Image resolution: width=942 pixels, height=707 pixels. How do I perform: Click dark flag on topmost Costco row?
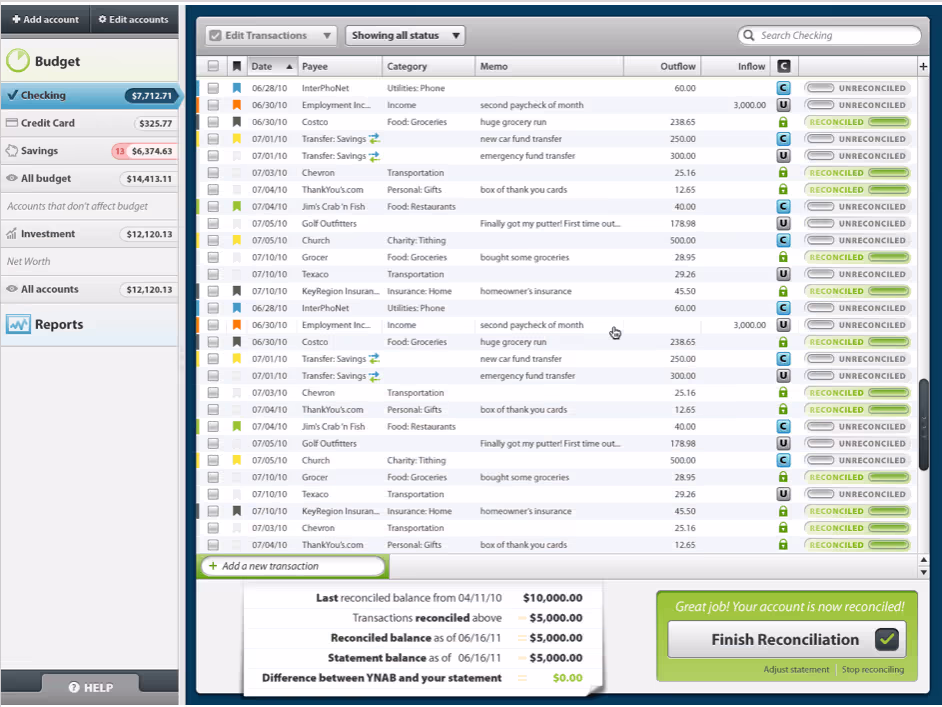(237, 121)
